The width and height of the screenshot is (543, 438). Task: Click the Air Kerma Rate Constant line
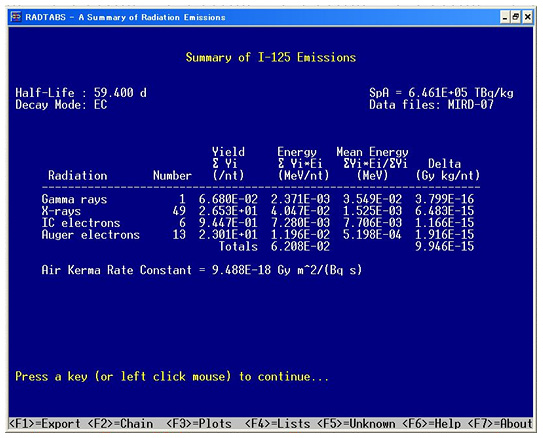pyautogui.click(x=202, y=270)
